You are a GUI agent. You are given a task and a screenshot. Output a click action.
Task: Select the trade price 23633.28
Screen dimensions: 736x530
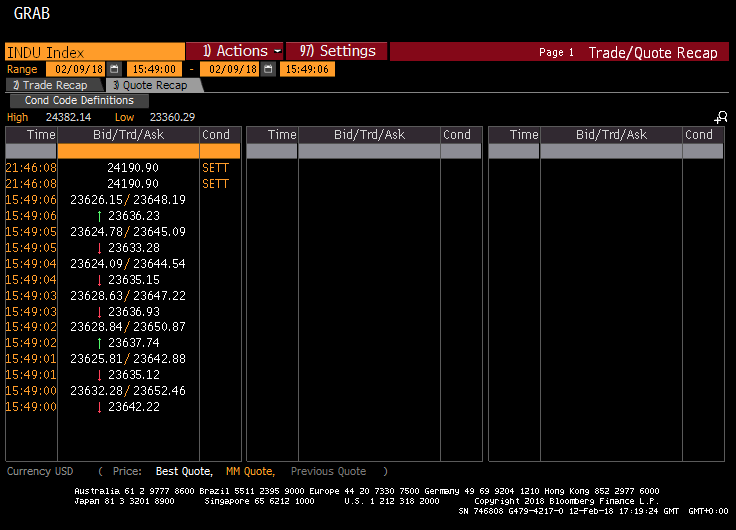134,247
